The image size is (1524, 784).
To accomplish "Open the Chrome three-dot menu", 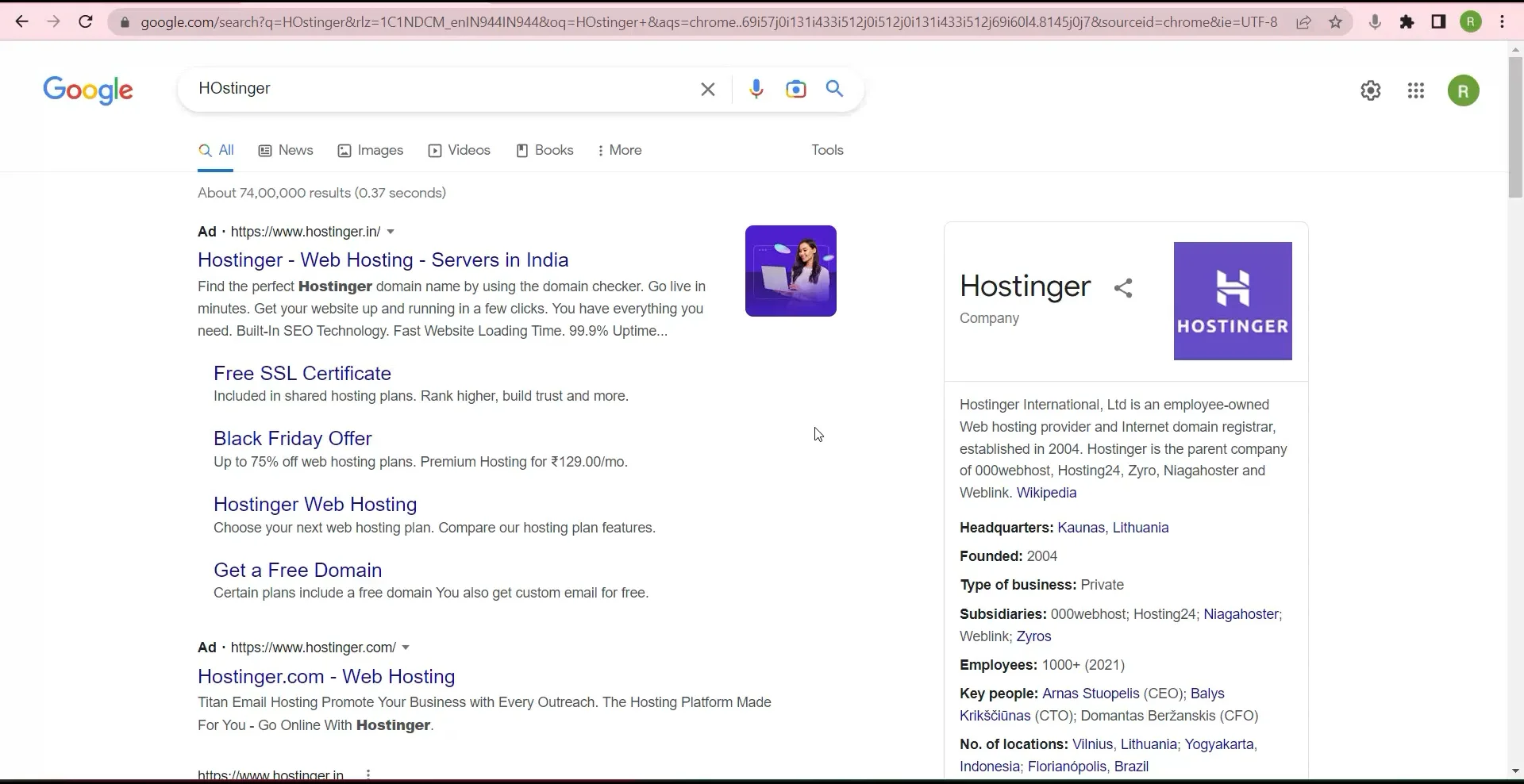I will (x=1503, y=22).
